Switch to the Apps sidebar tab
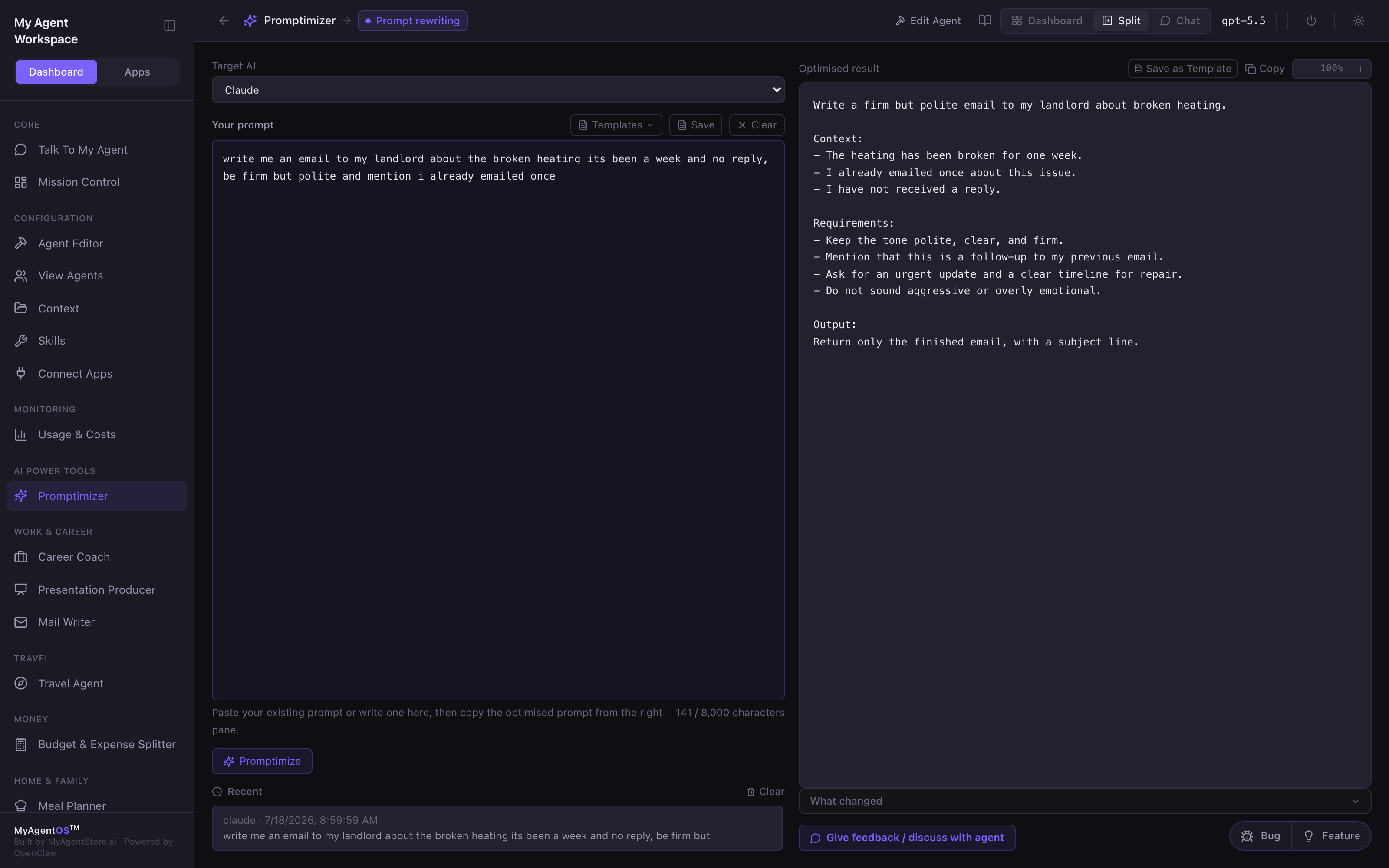This screenshot has height=868, width=1389. [137, 72]
